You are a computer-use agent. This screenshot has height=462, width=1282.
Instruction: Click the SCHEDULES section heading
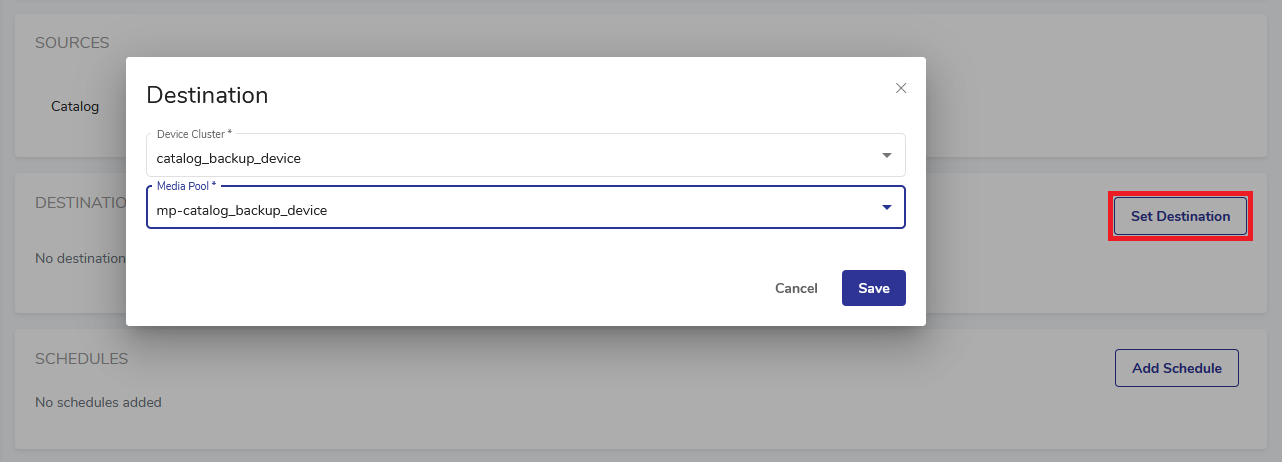[81, 358]
